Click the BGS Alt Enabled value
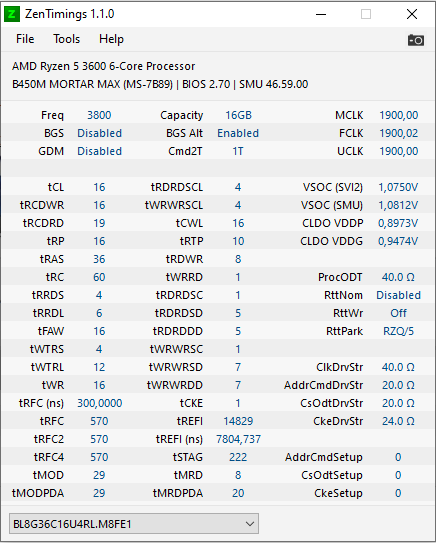 click(238, 133)
